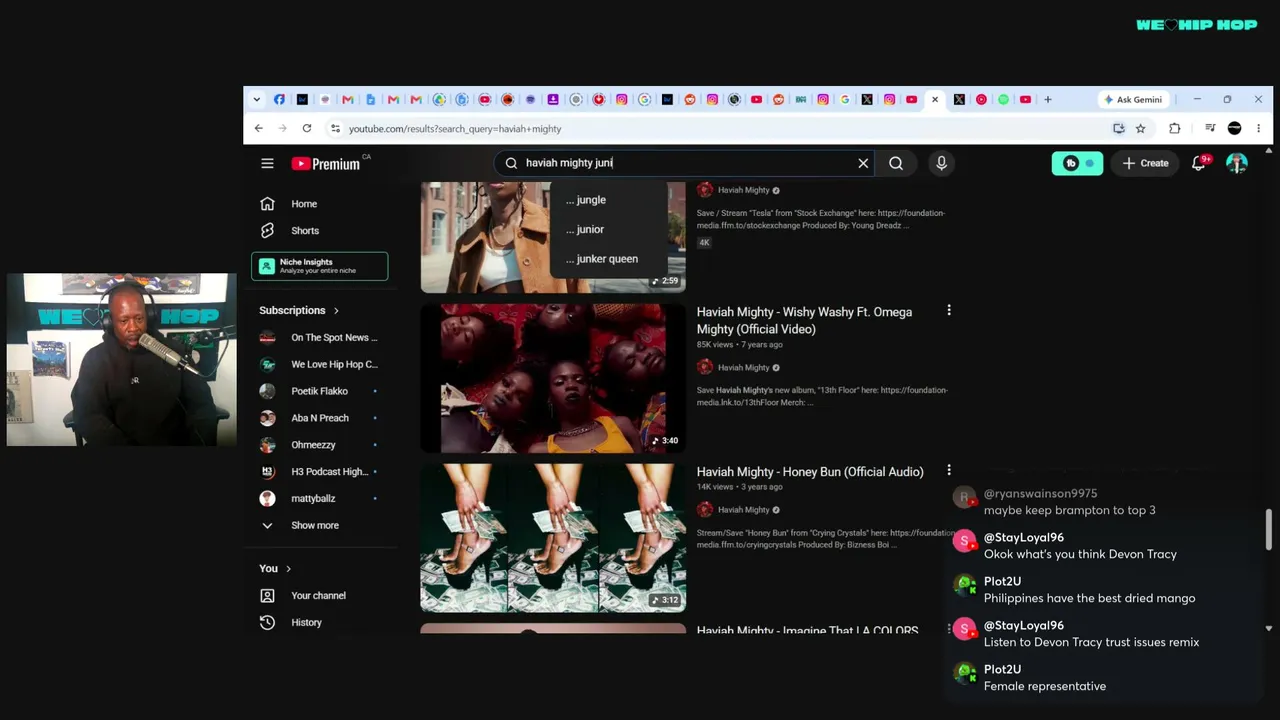The image size is (1280, 720).
Task: Open Aba N Preach subscription
Action: (x=320, y=418)
